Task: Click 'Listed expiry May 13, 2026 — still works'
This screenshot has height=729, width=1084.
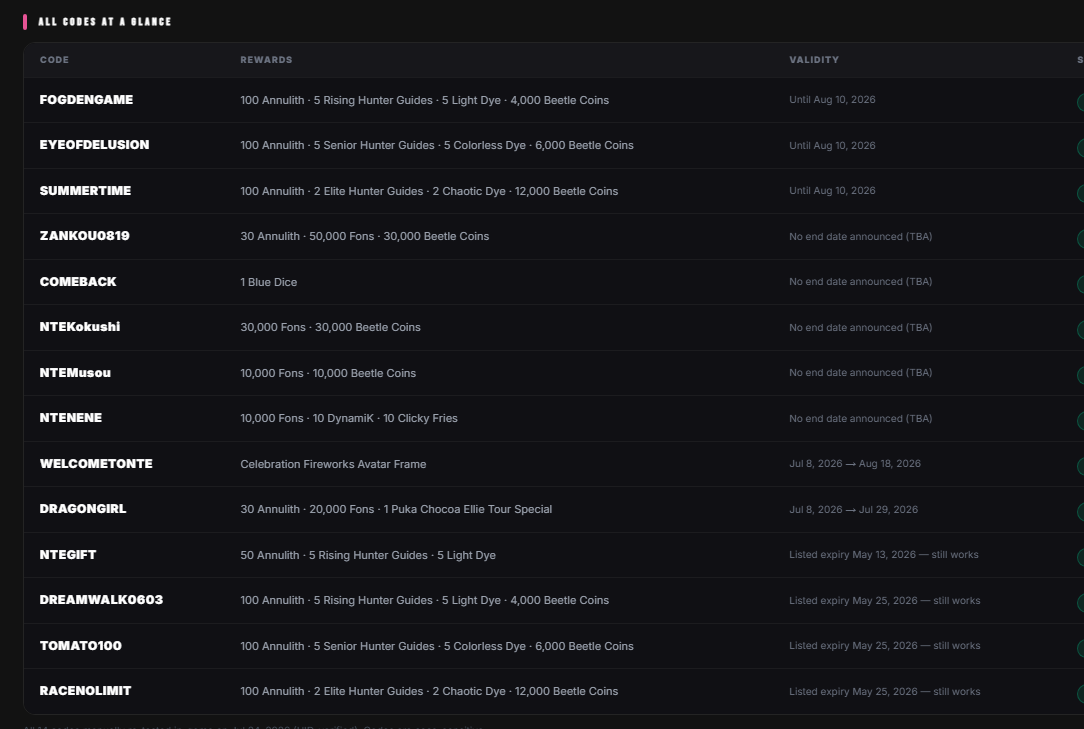Action: [x=884, y=554]
